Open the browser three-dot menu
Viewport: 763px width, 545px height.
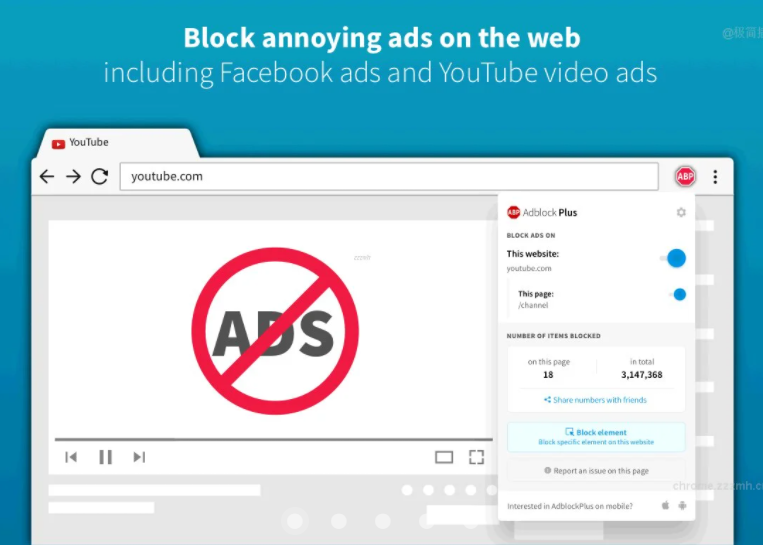tap(715, 177)
